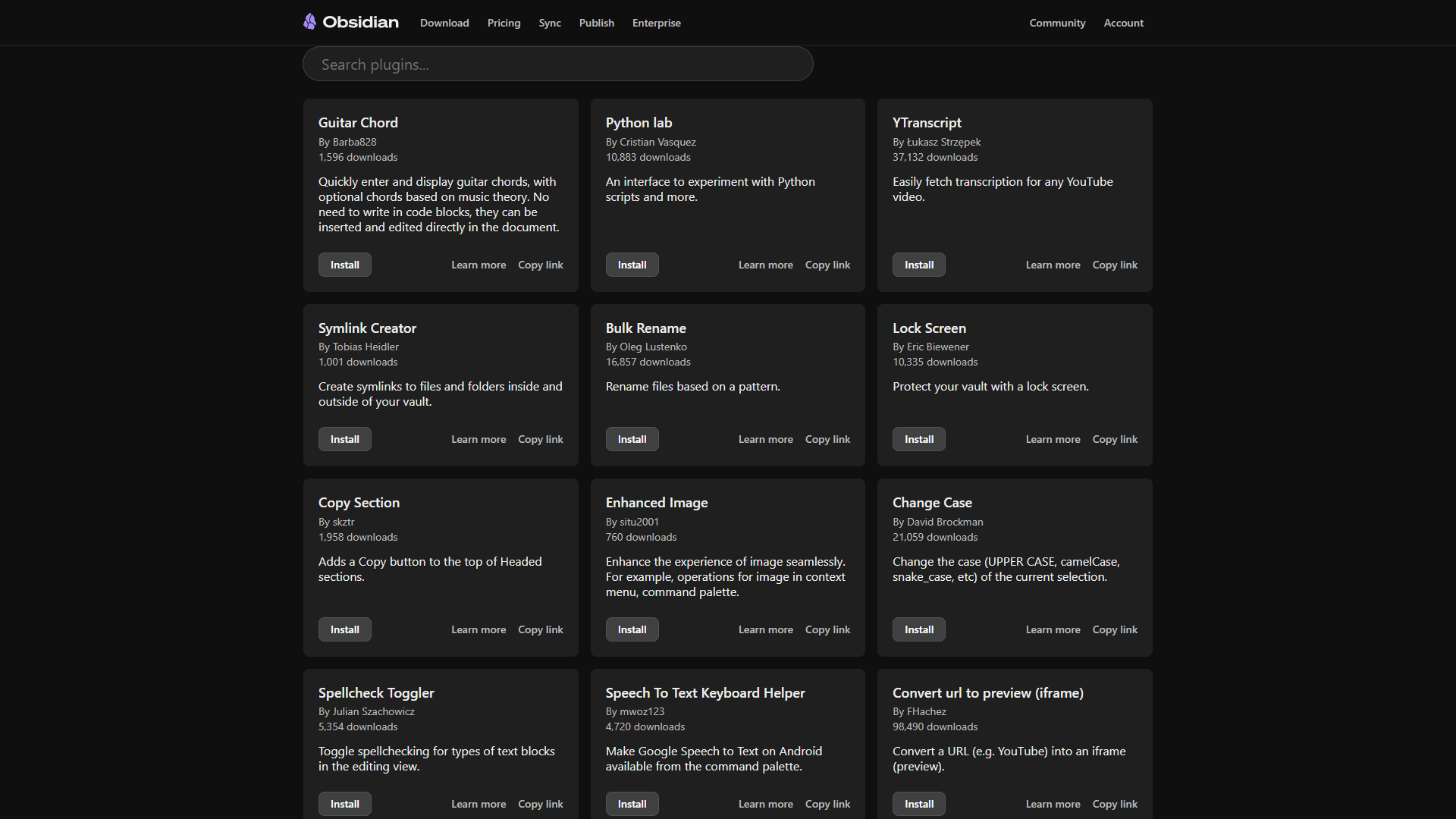Image resolution: width=1456 pixels, height=819 pixels.
Task: Learn more about YTranscript
Action: (x=1053, y=265)
